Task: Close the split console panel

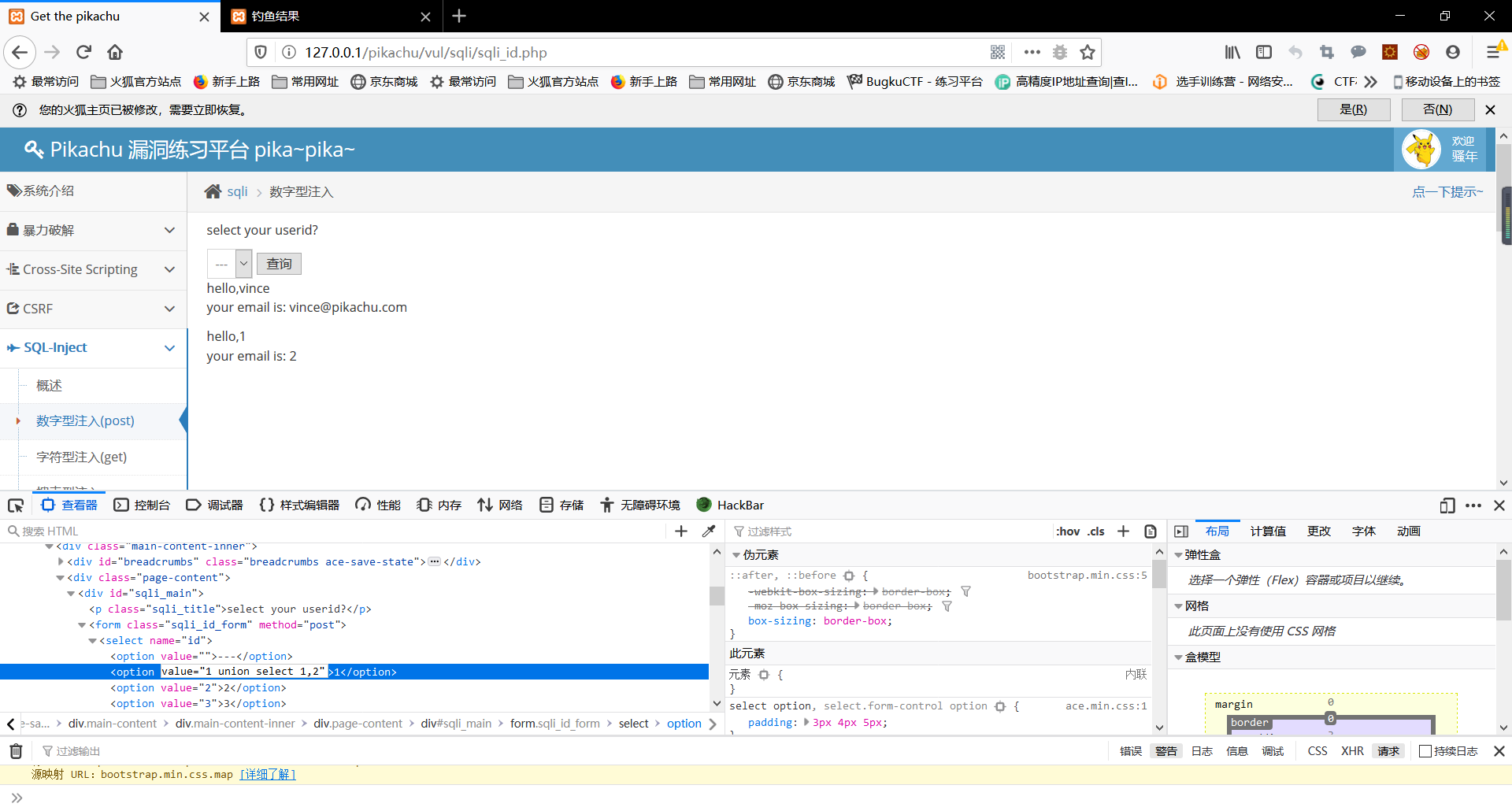Action: pos(1499,751)
